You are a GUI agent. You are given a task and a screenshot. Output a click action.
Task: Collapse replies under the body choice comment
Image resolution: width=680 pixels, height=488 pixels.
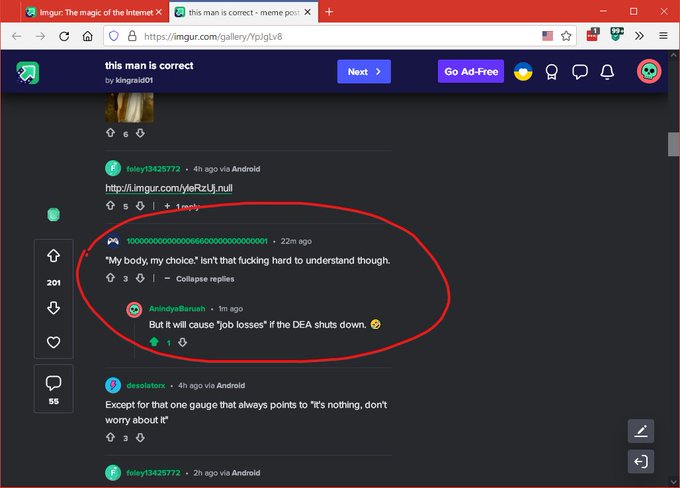coord(199,279)
